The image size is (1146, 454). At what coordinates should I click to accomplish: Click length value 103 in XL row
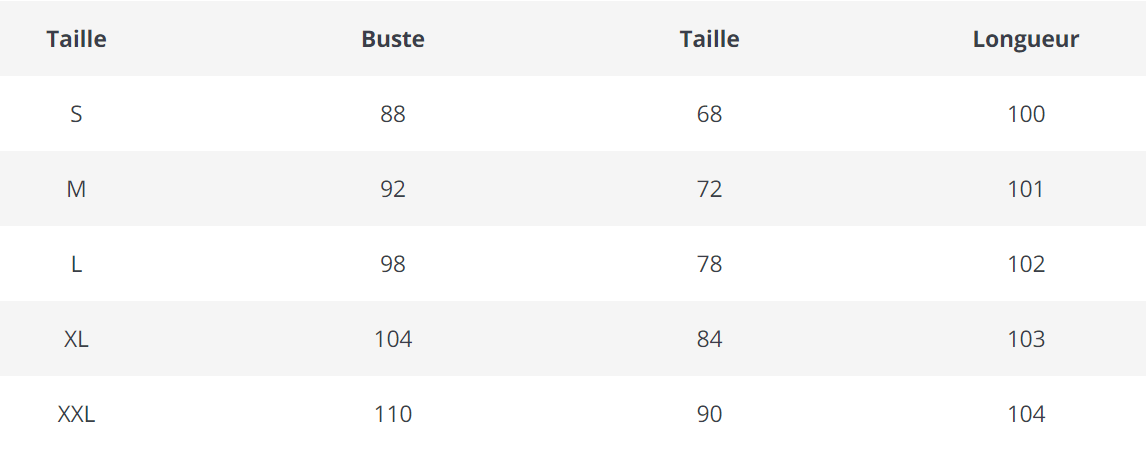tap(1026, 339)
